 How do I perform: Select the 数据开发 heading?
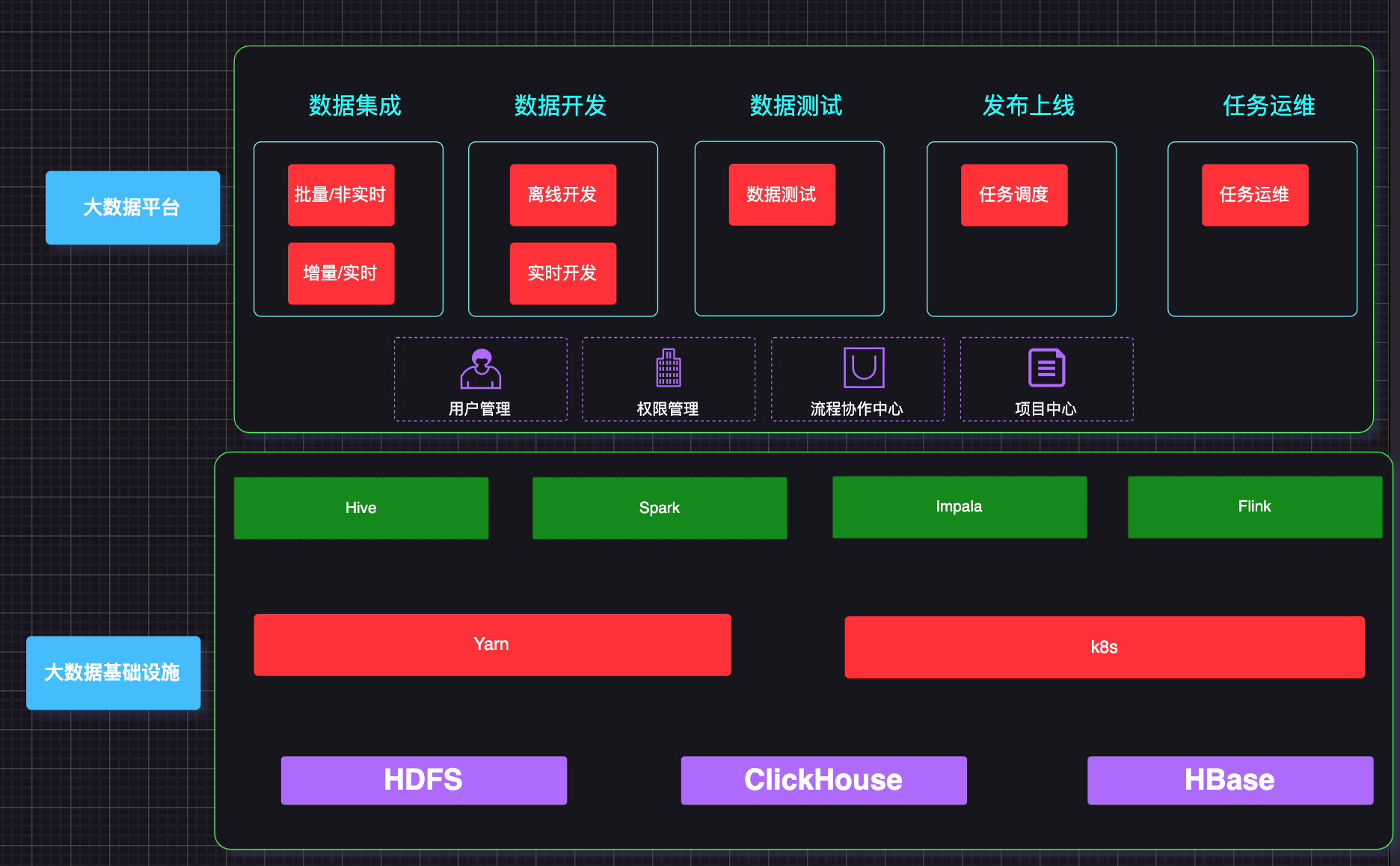click(560, 105)
